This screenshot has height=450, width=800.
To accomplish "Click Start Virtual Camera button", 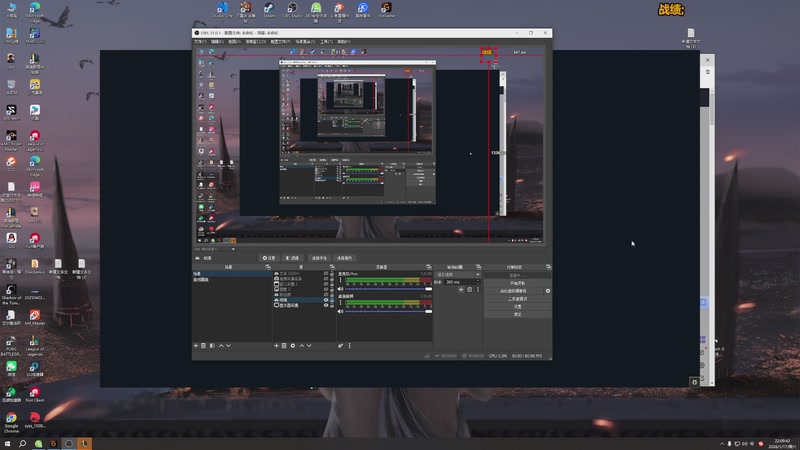I will tap(514, 290).
